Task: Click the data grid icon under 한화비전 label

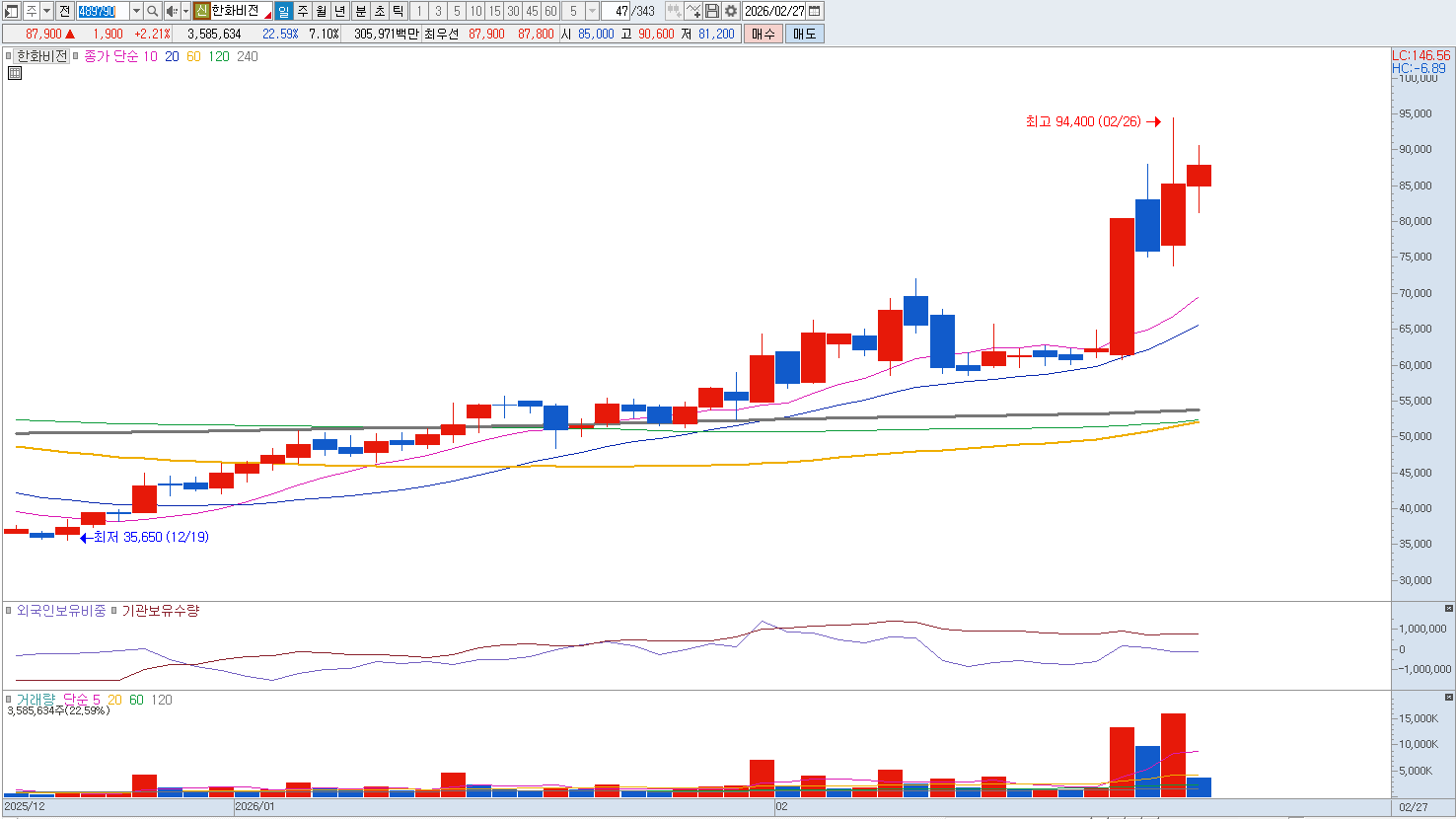Action: (15, 73)
